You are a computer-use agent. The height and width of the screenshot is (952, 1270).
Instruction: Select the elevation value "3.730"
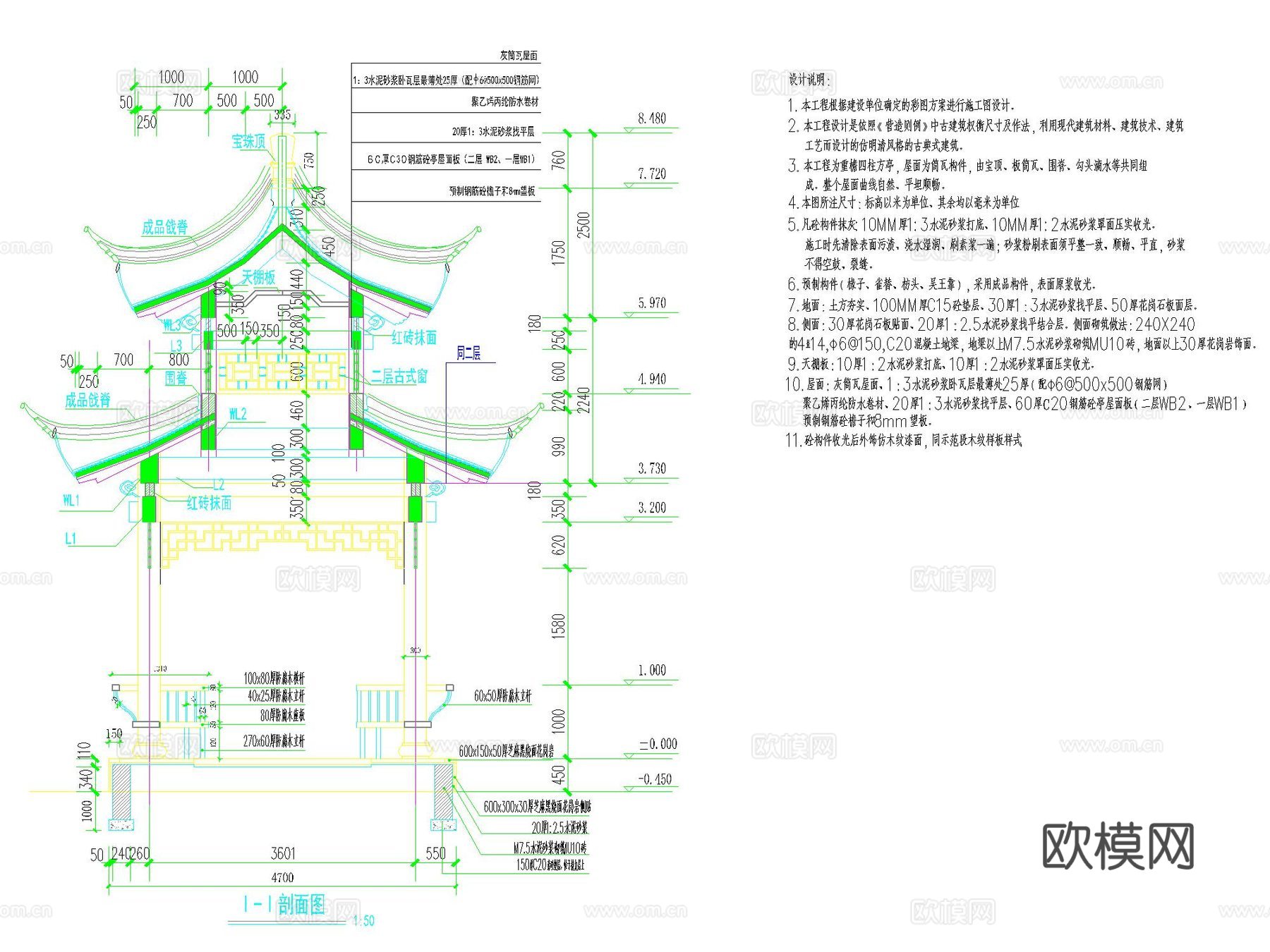click(x=652, y=468)
